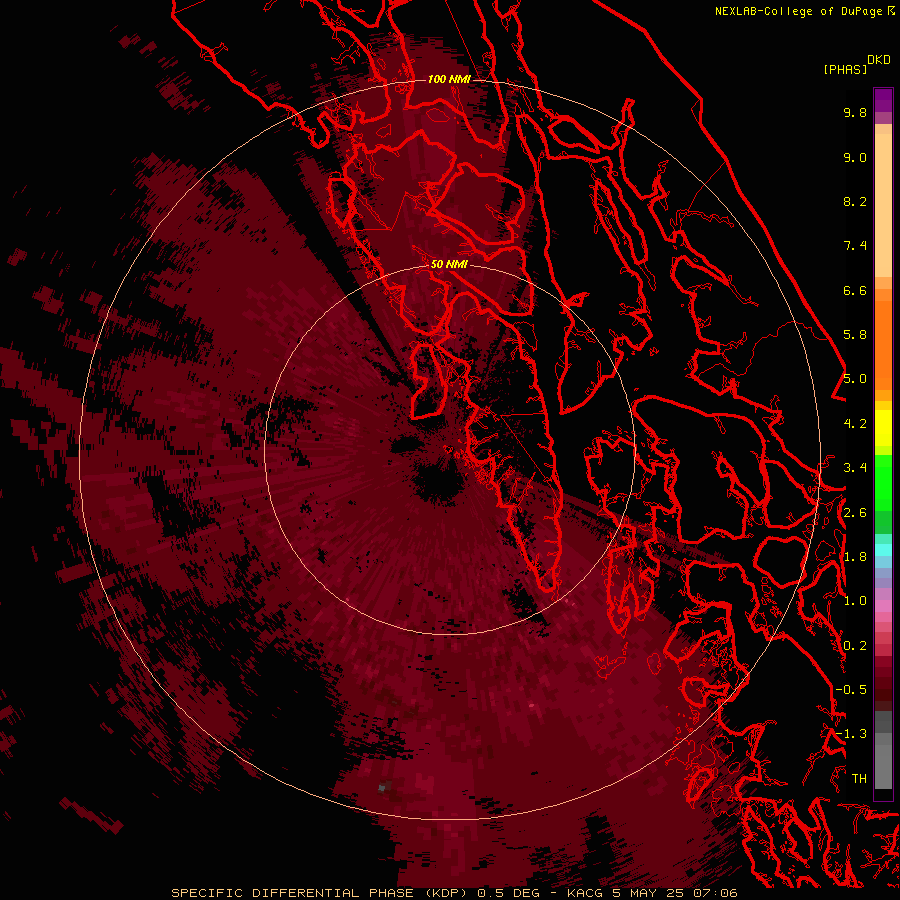Click the 5.0 scale value
The width and height of the screenshot is (900, 900).
click(x=855, y=379)
